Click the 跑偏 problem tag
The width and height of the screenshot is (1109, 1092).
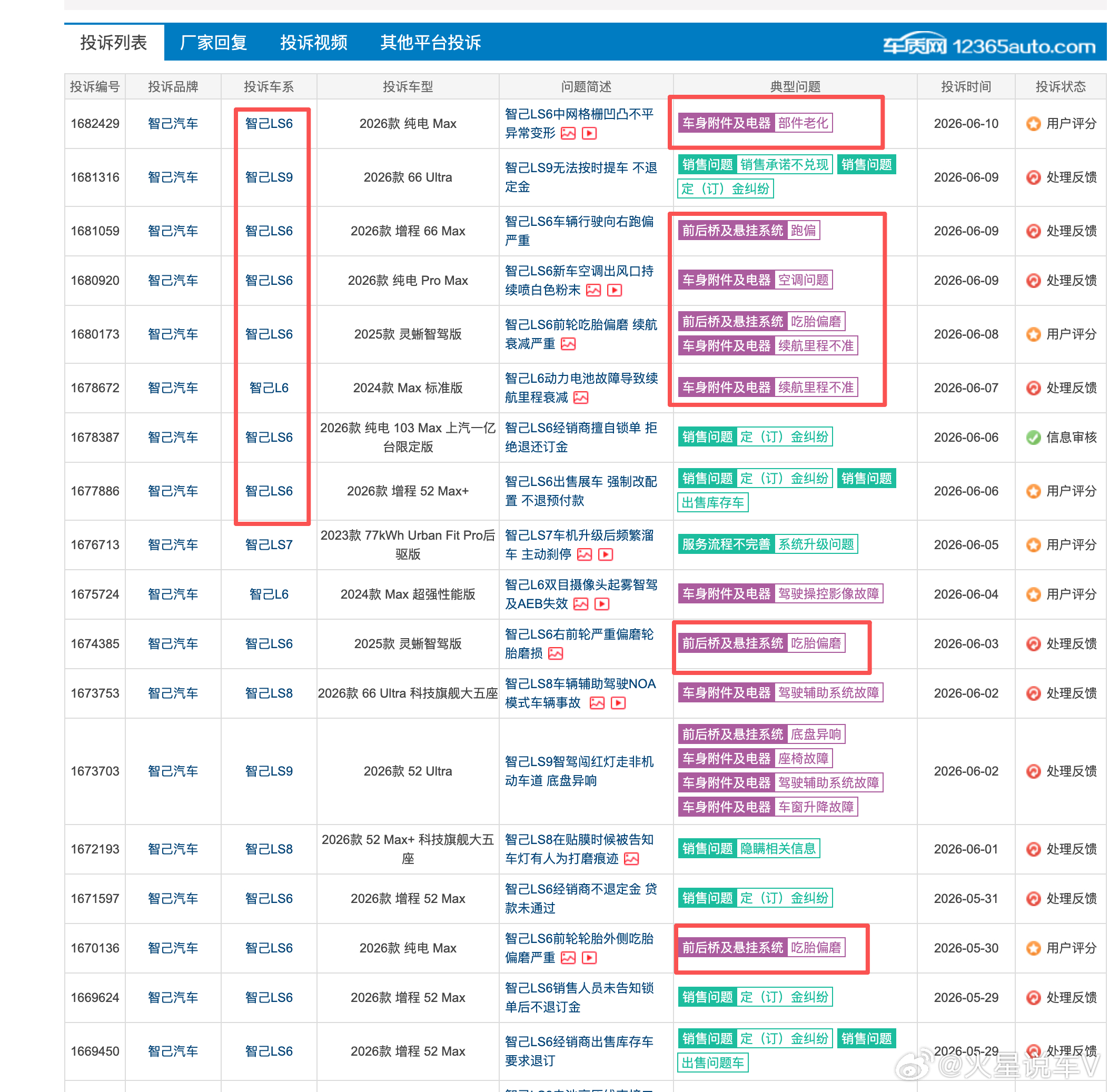[803, 231]
